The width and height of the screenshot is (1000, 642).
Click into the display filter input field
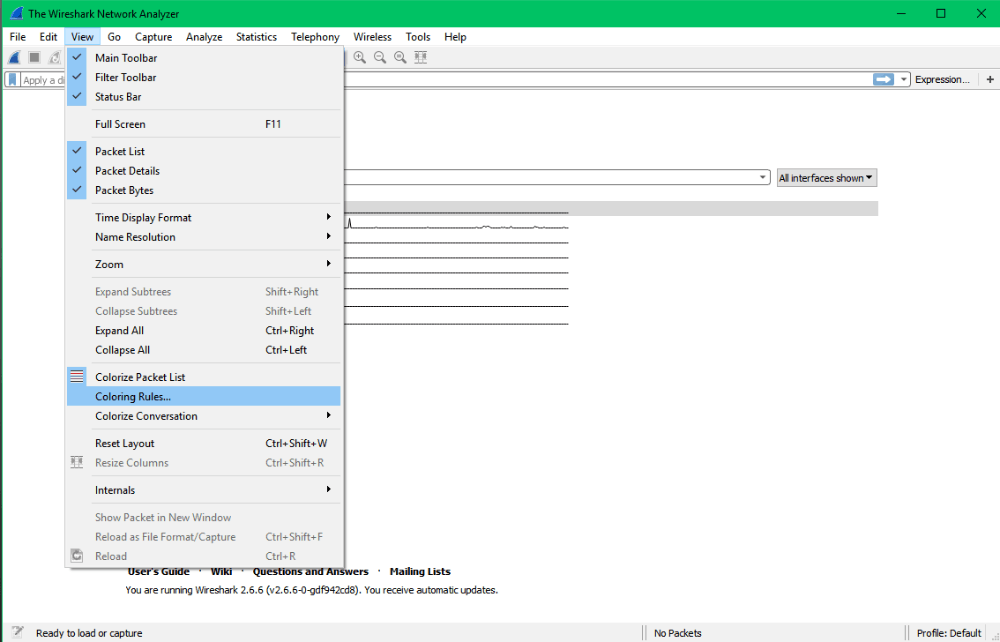(x=606, y=80)
